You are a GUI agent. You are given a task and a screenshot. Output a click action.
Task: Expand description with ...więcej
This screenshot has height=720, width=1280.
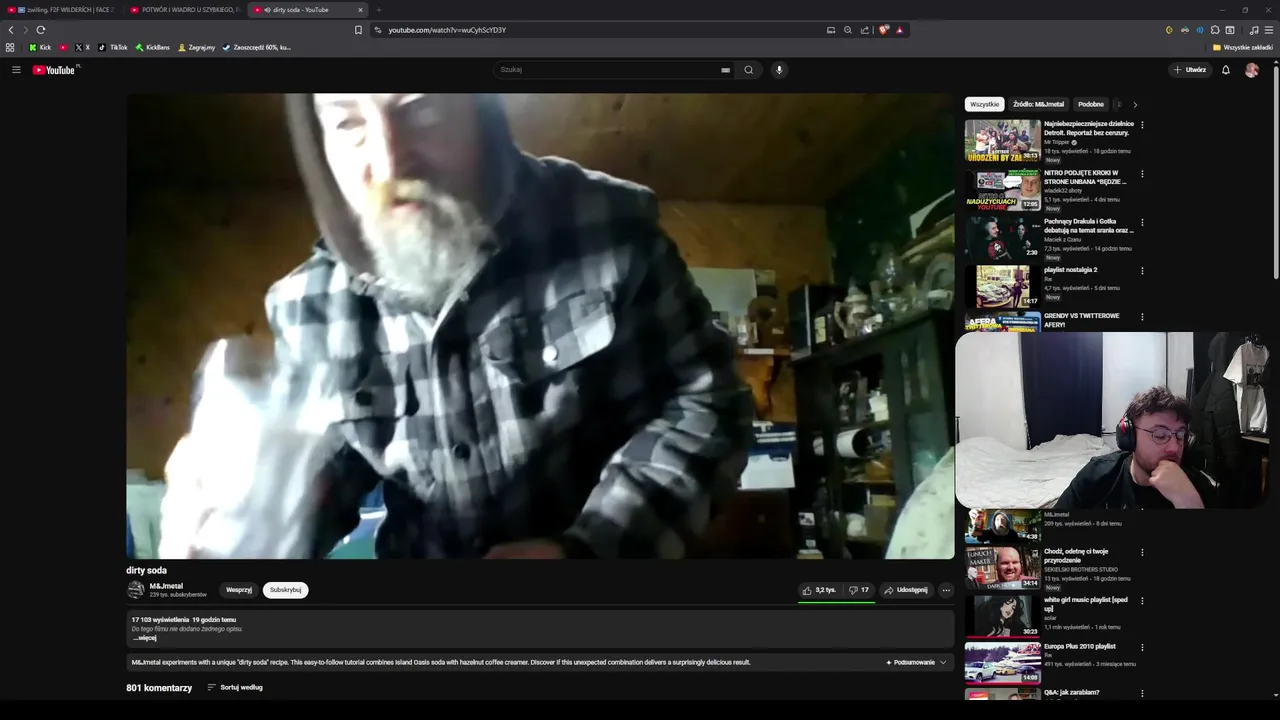(145, 638)
